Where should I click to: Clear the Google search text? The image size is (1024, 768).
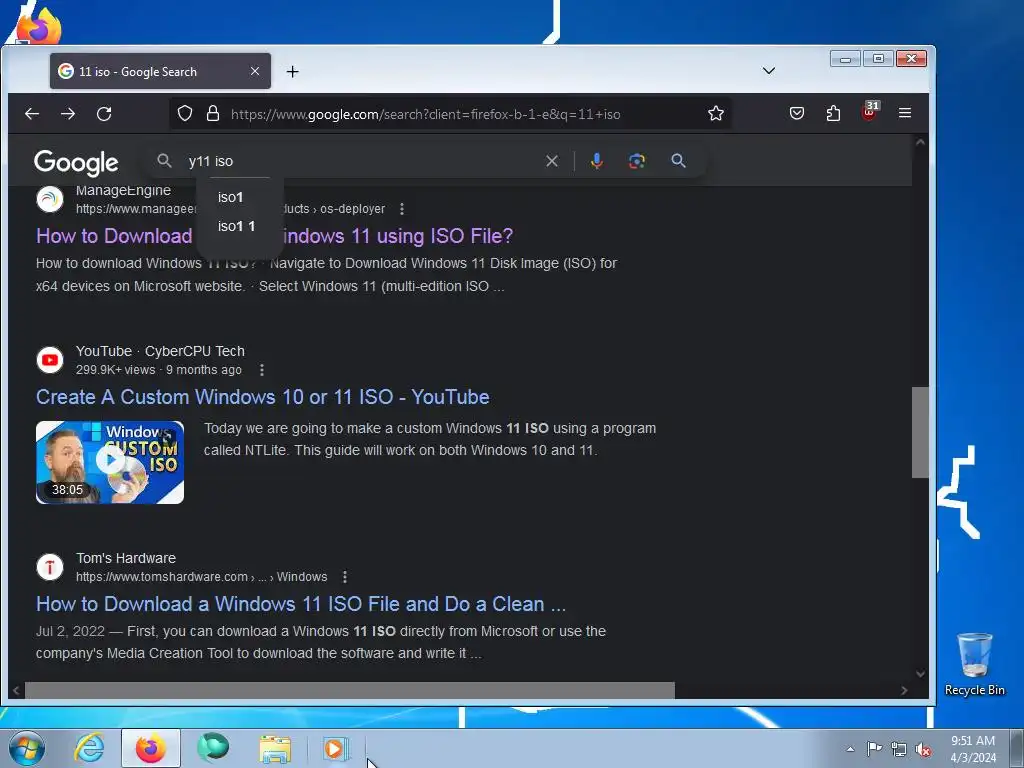552,161
